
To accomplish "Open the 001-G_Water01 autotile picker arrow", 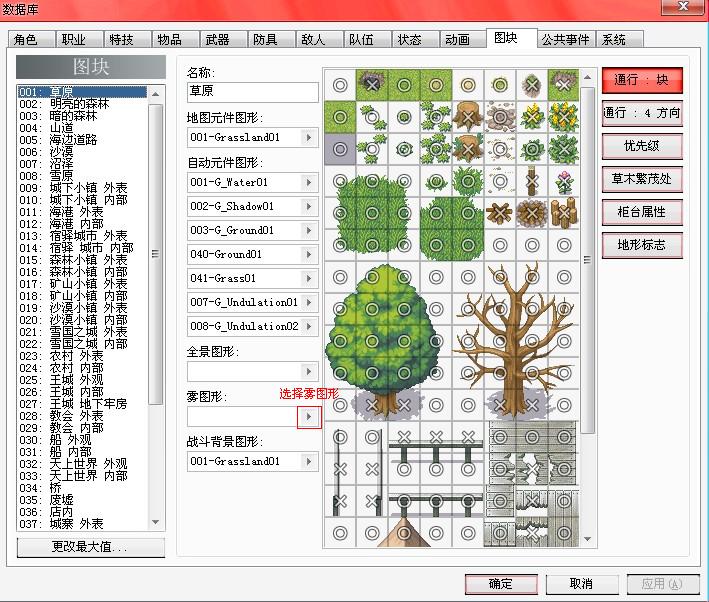I will coord(309,182).
